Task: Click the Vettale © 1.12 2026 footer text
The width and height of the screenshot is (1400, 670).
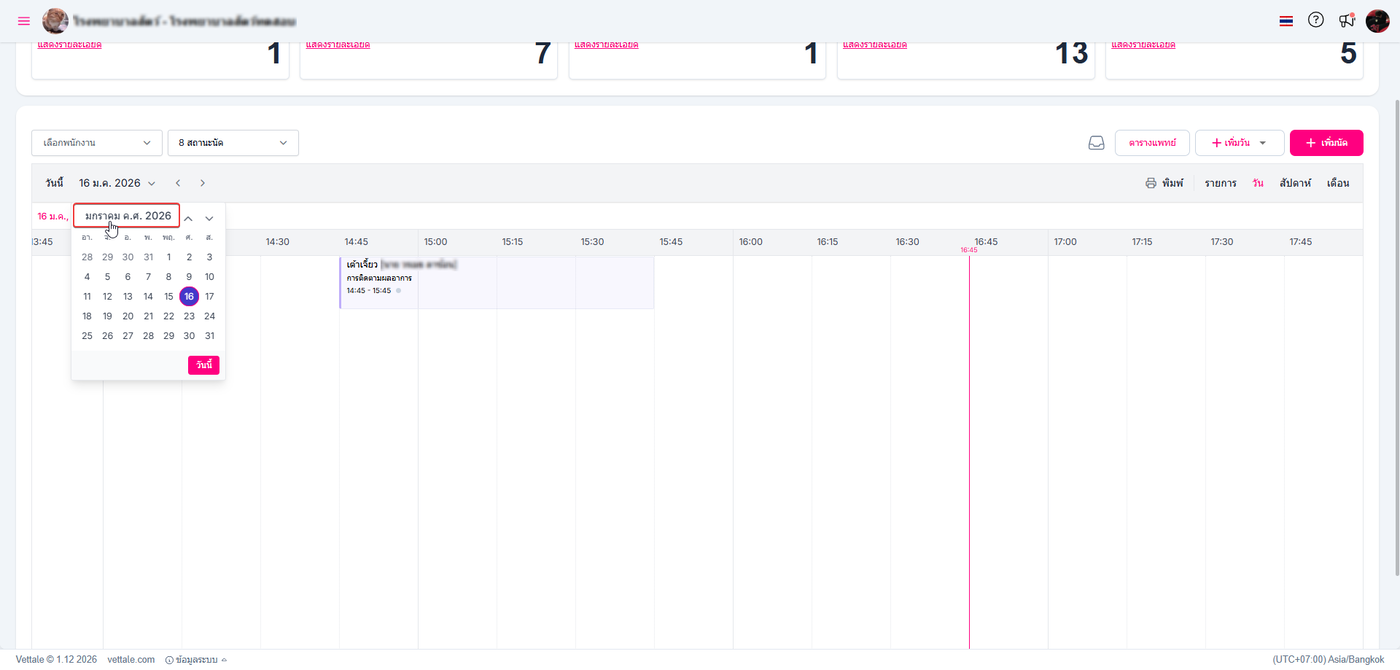Action: tap(56, 660)
